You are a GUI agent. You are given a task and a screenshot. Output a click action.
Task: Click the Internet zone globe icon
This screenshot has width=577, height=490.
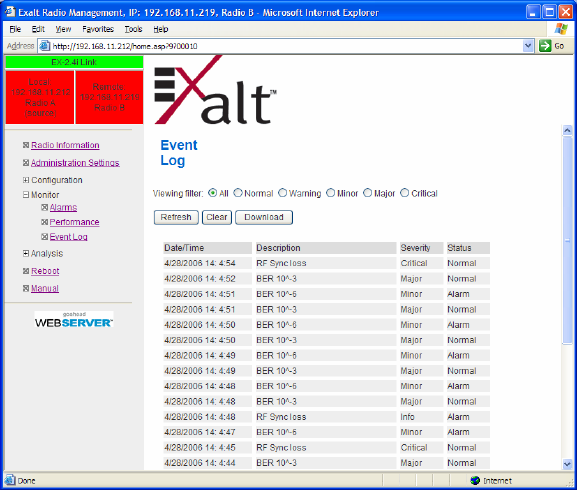coord(475,480)
